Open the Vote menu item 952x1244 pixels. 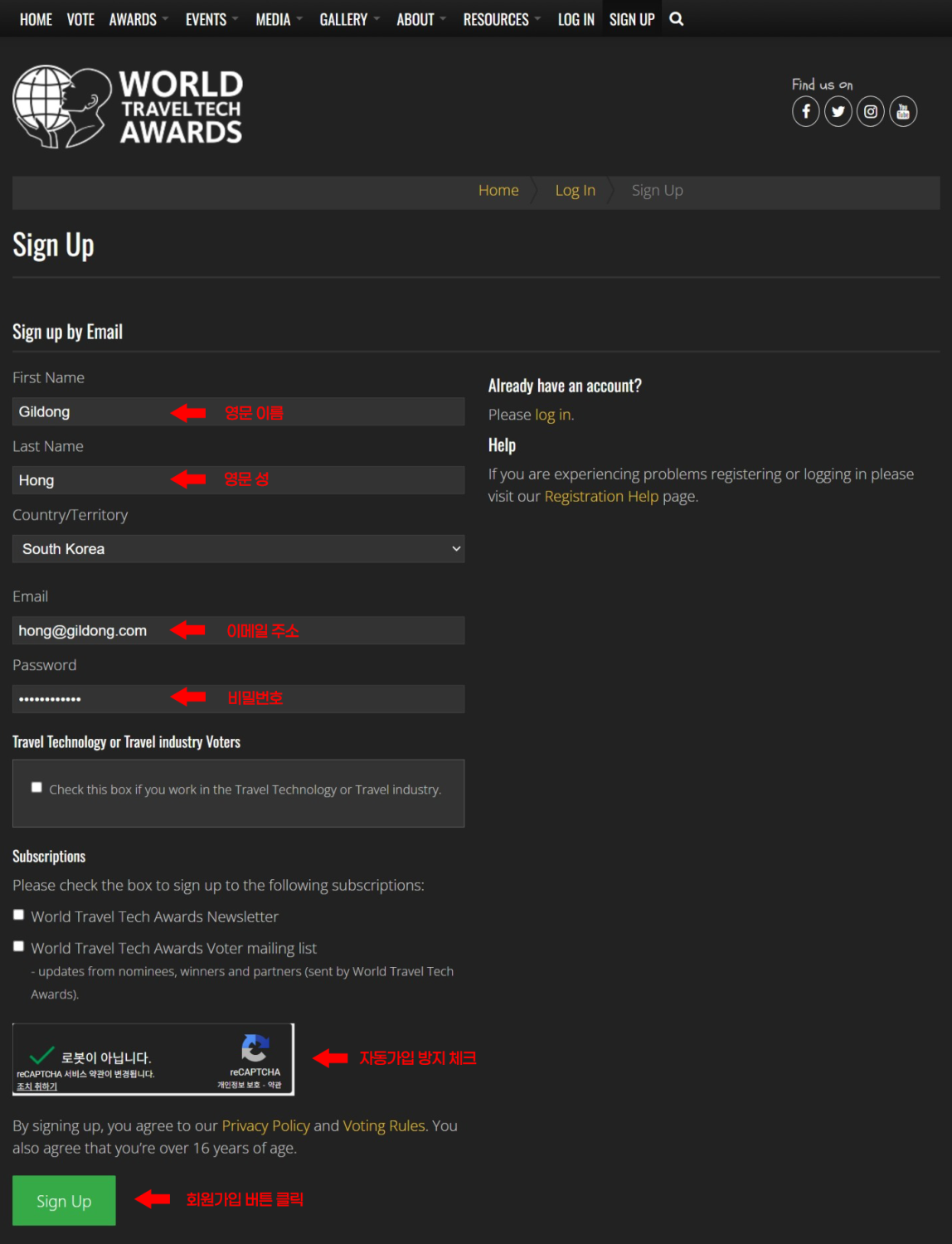(80, 19)
